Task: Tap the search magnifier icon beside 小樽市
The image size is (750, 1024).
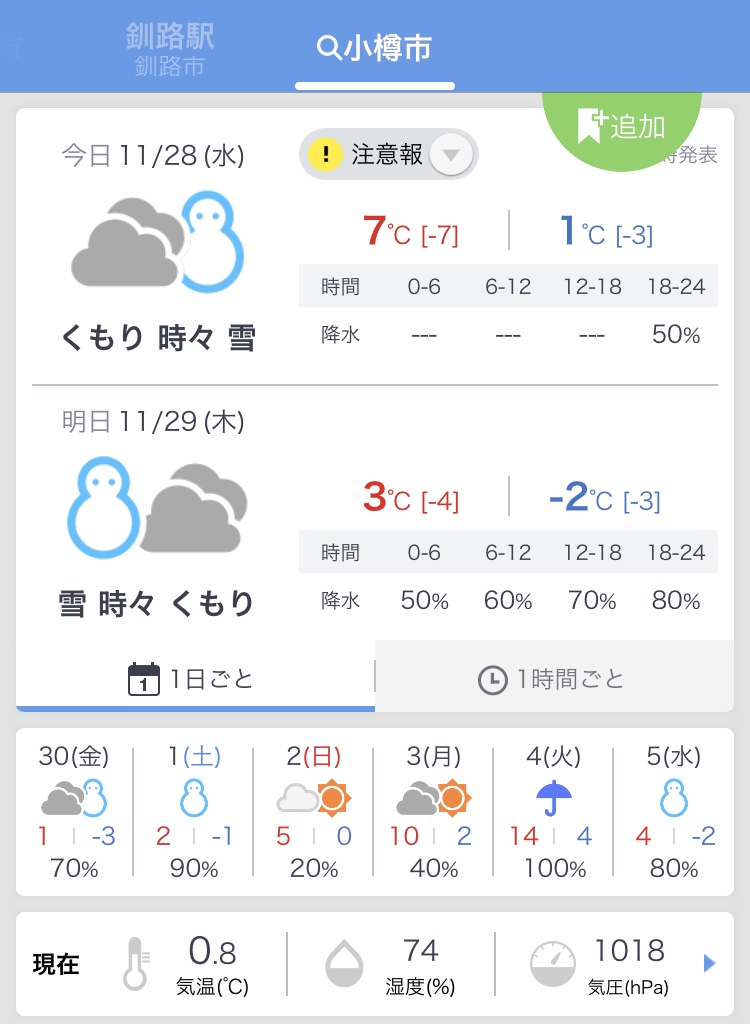Action: click(329, 48)
